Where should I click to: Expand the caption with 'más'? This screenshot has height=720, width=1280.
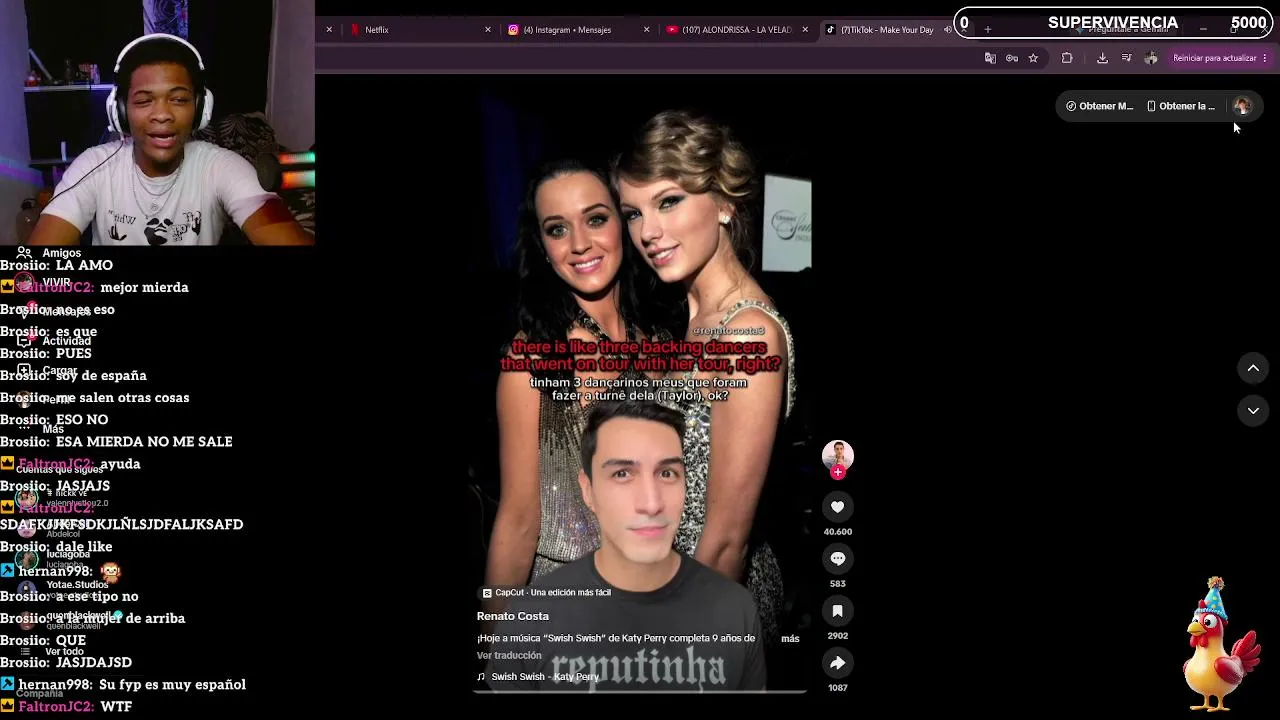(x=790, y=638)
